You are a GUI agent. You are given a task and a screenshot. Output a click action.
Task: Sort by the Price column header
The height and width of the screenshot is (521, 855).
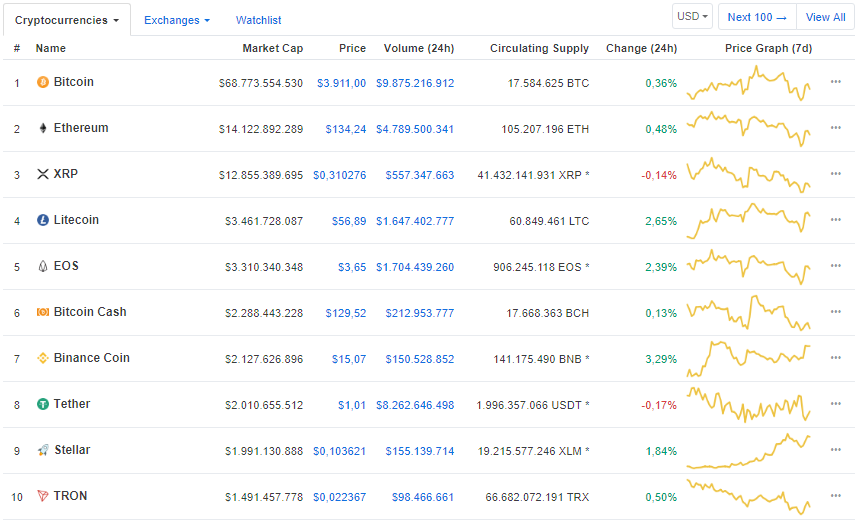pos(352,48)
